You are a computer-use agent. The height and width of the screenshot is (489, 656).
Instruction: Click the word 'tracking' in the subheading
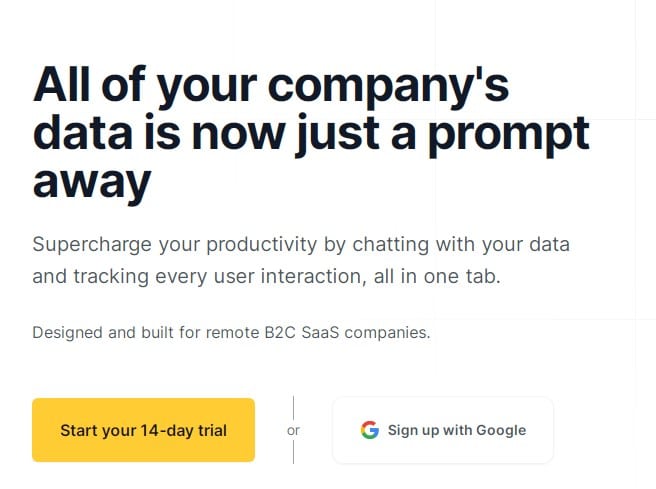coord(111,277)
